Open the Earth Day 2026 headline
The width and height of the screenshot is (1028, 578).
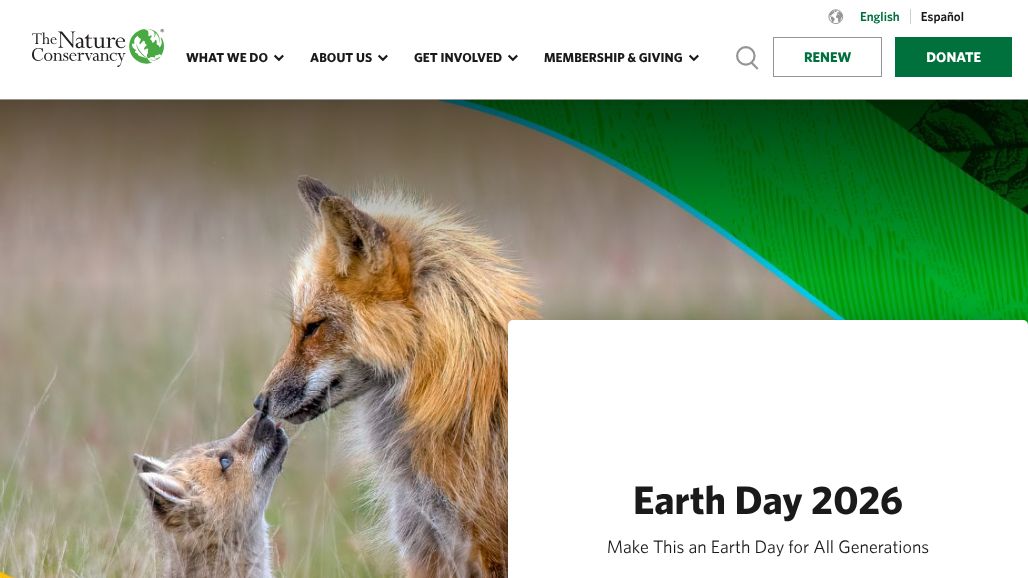point(768,501)
